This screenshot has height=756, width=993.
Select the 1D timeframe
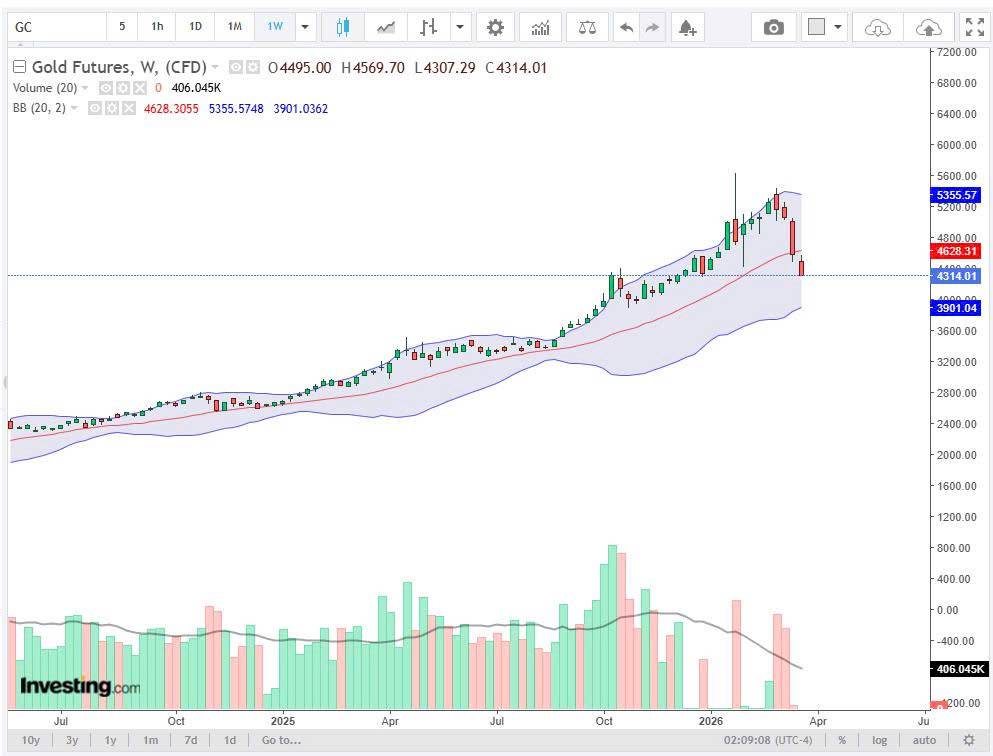(196, 27)
